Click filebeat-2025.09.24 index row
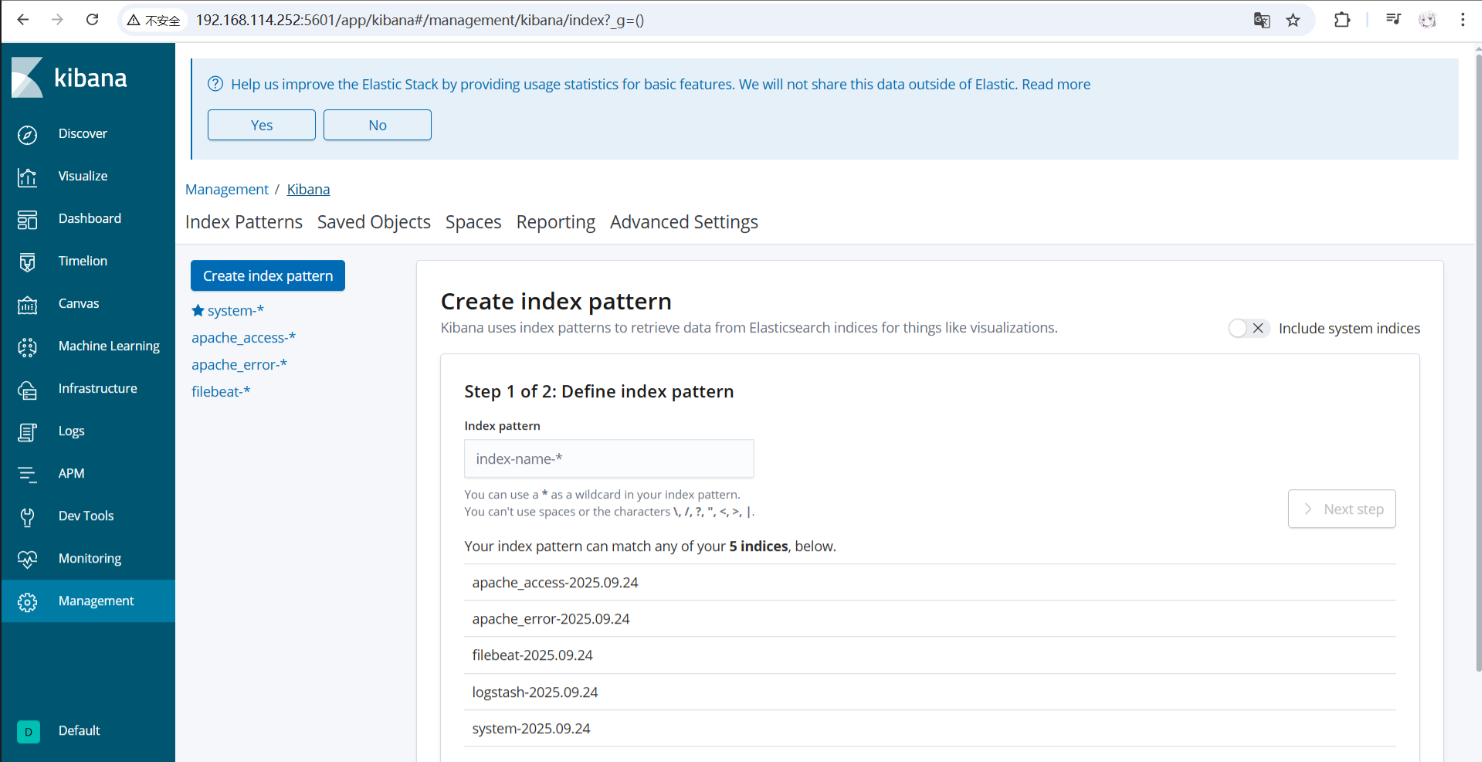Viewport: 1482px width, 762px height. (x=930, y=656)
